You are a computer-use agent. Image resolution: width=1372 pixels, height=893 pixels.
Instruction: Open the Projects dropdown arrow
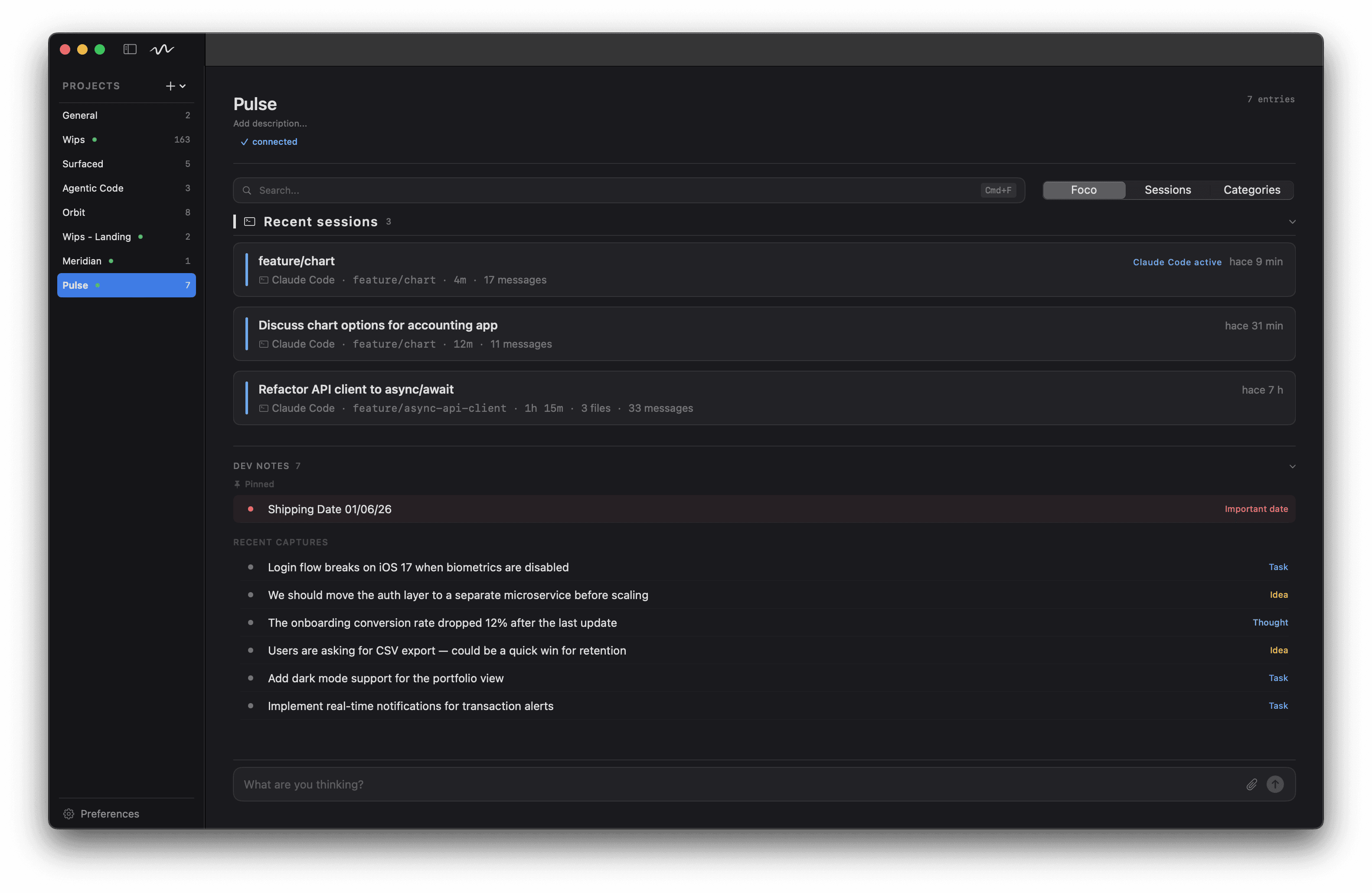click(183, 86)
